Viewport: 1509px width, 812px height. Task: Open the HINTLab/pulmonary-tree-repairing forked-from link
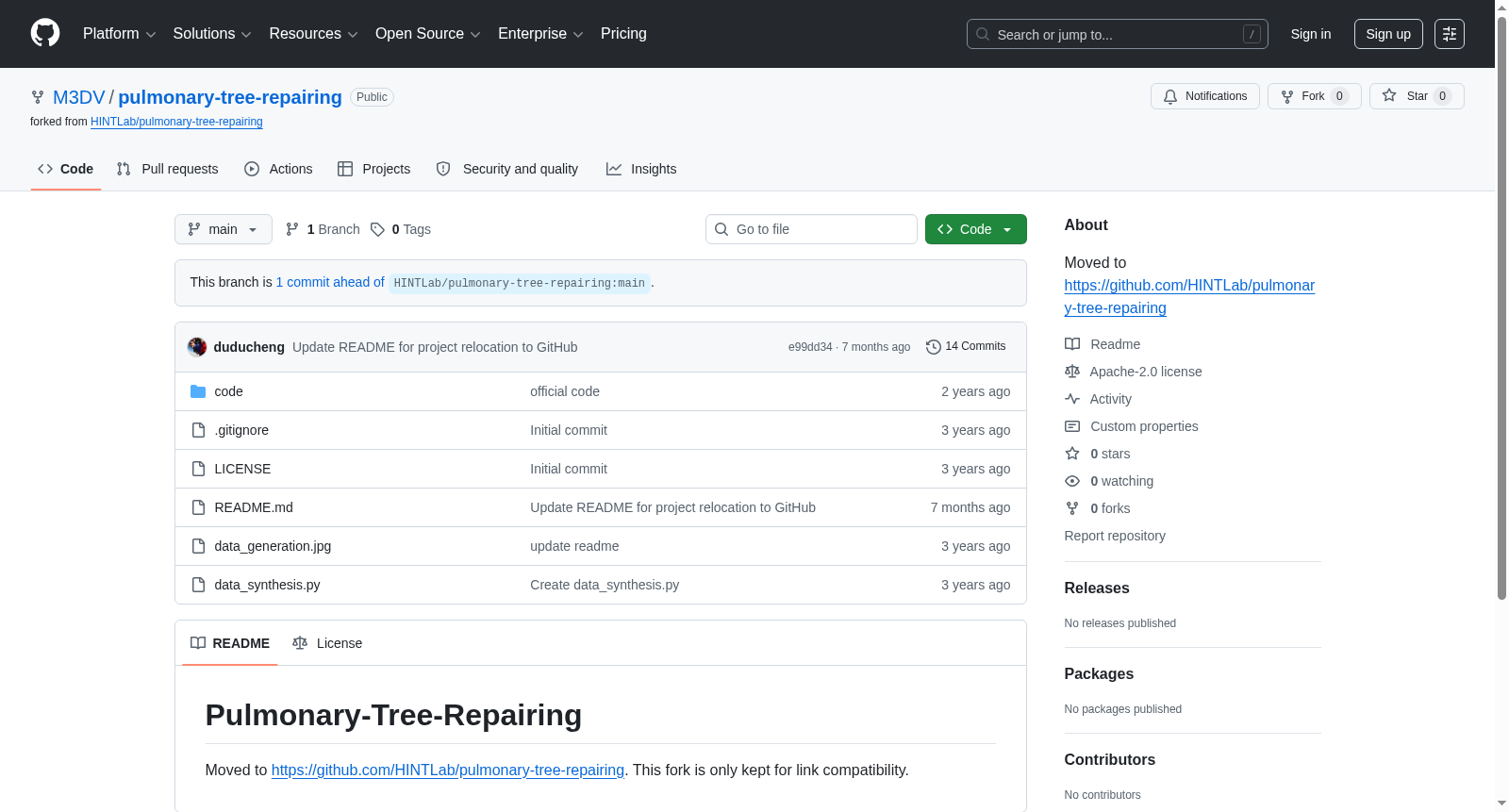tap(176, 122)
